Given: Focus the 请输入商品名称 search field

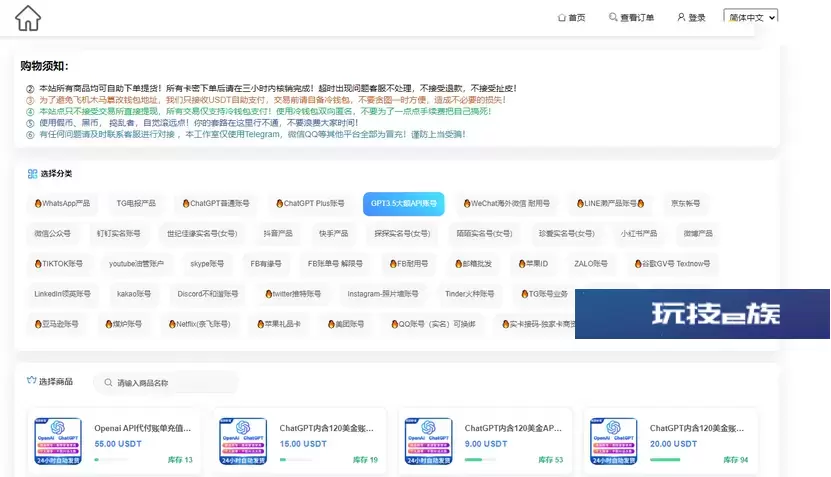Looking at the screenshot, I should point(166,383).
